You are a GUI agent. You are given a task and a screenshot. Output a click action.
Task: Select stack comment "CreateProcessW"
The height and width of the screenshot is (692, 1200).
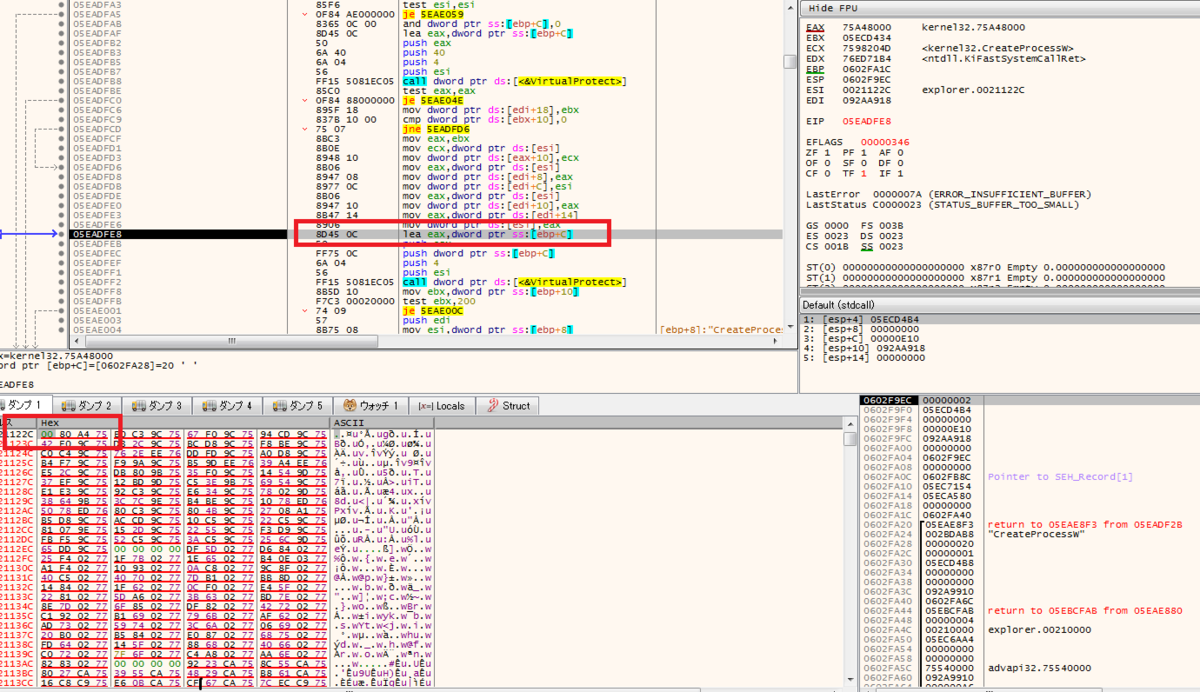click(x=1035, y=534)
